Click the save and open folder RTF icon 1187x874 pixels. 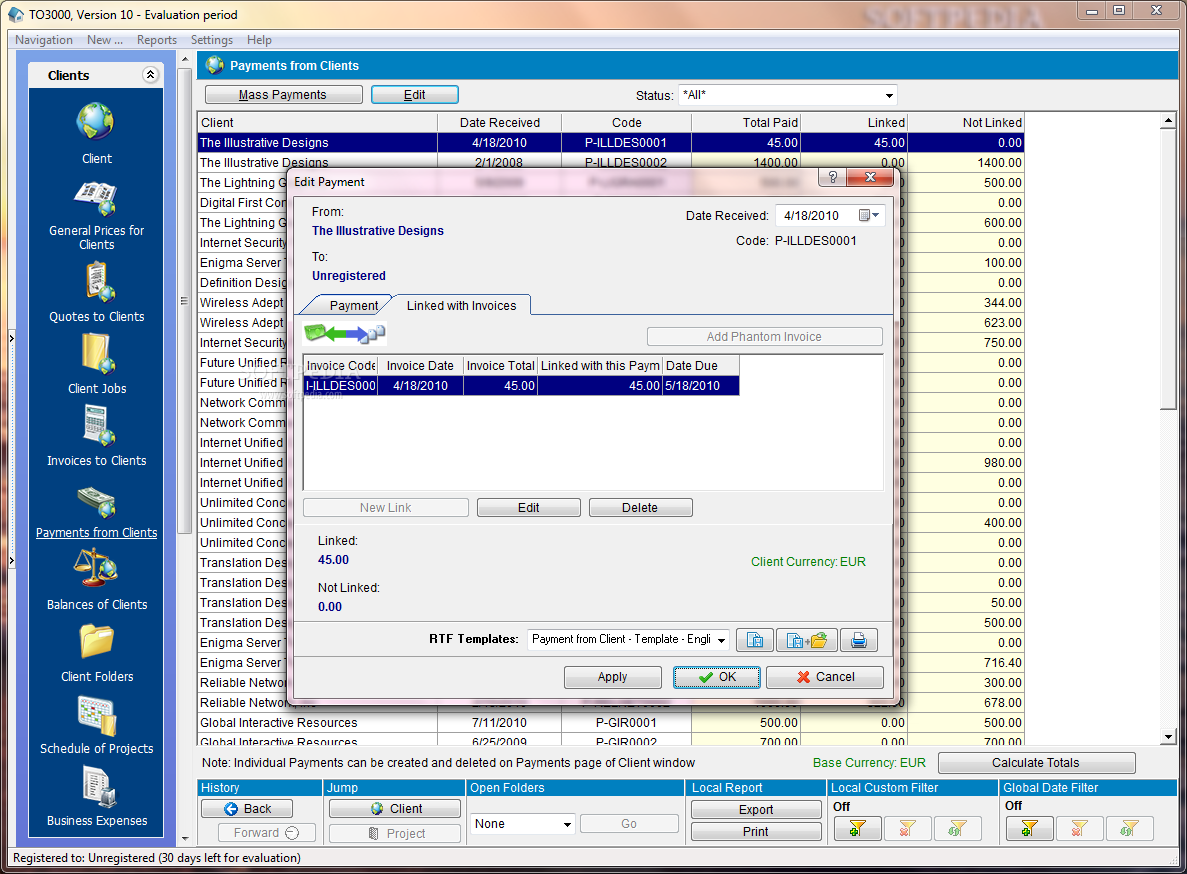(x=807, y=640)
